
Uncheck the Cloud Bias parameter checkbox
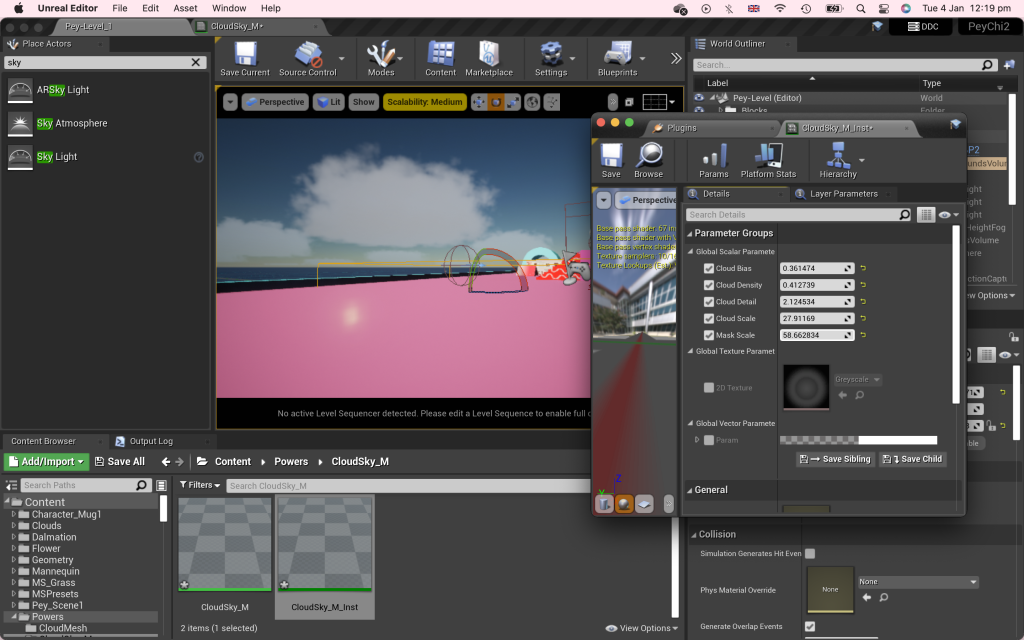pos(709,269)
